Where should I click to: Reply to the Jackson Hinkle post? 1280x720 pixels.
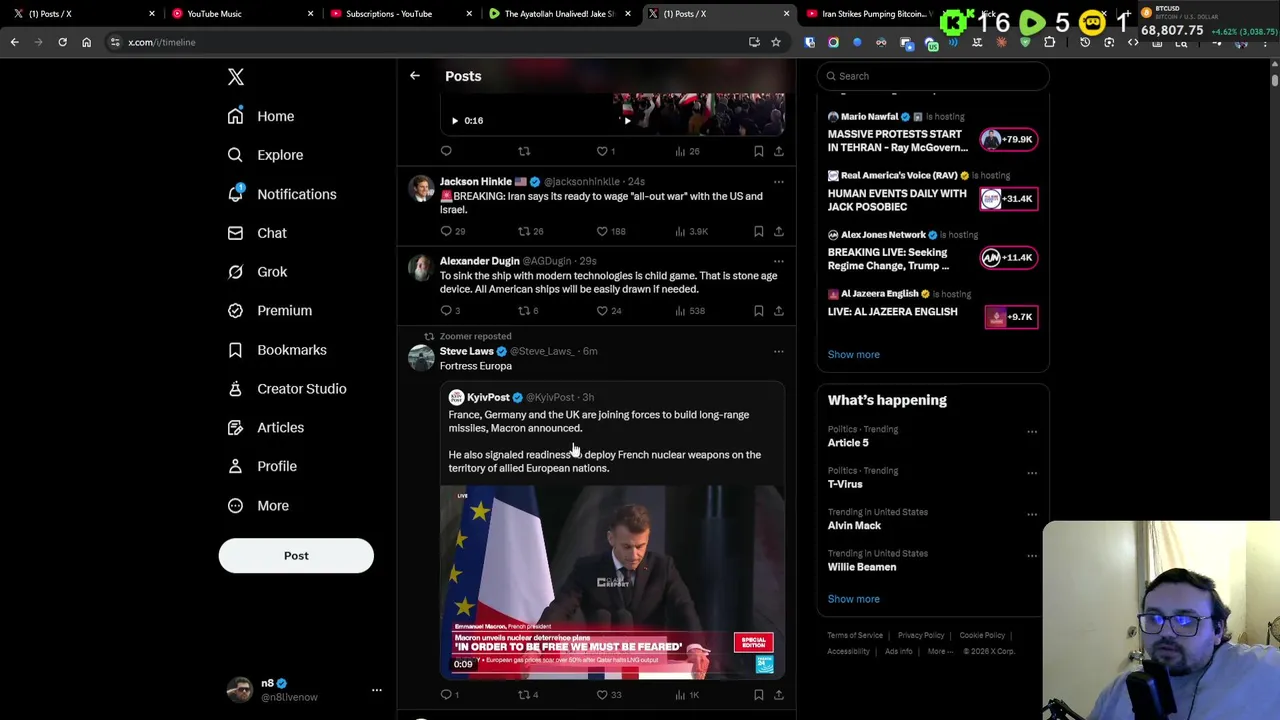point(446,231)
